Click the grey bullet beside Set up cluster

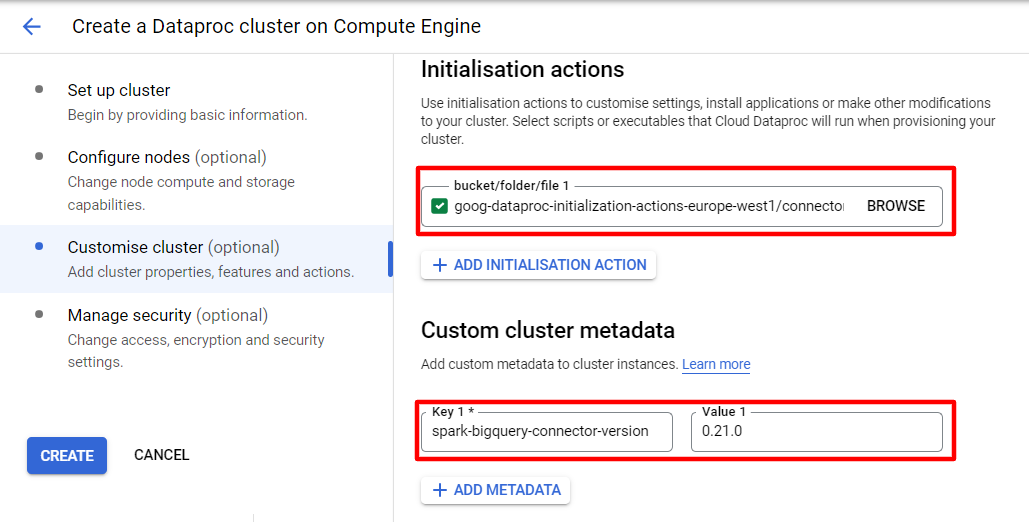tap(39, 89)
